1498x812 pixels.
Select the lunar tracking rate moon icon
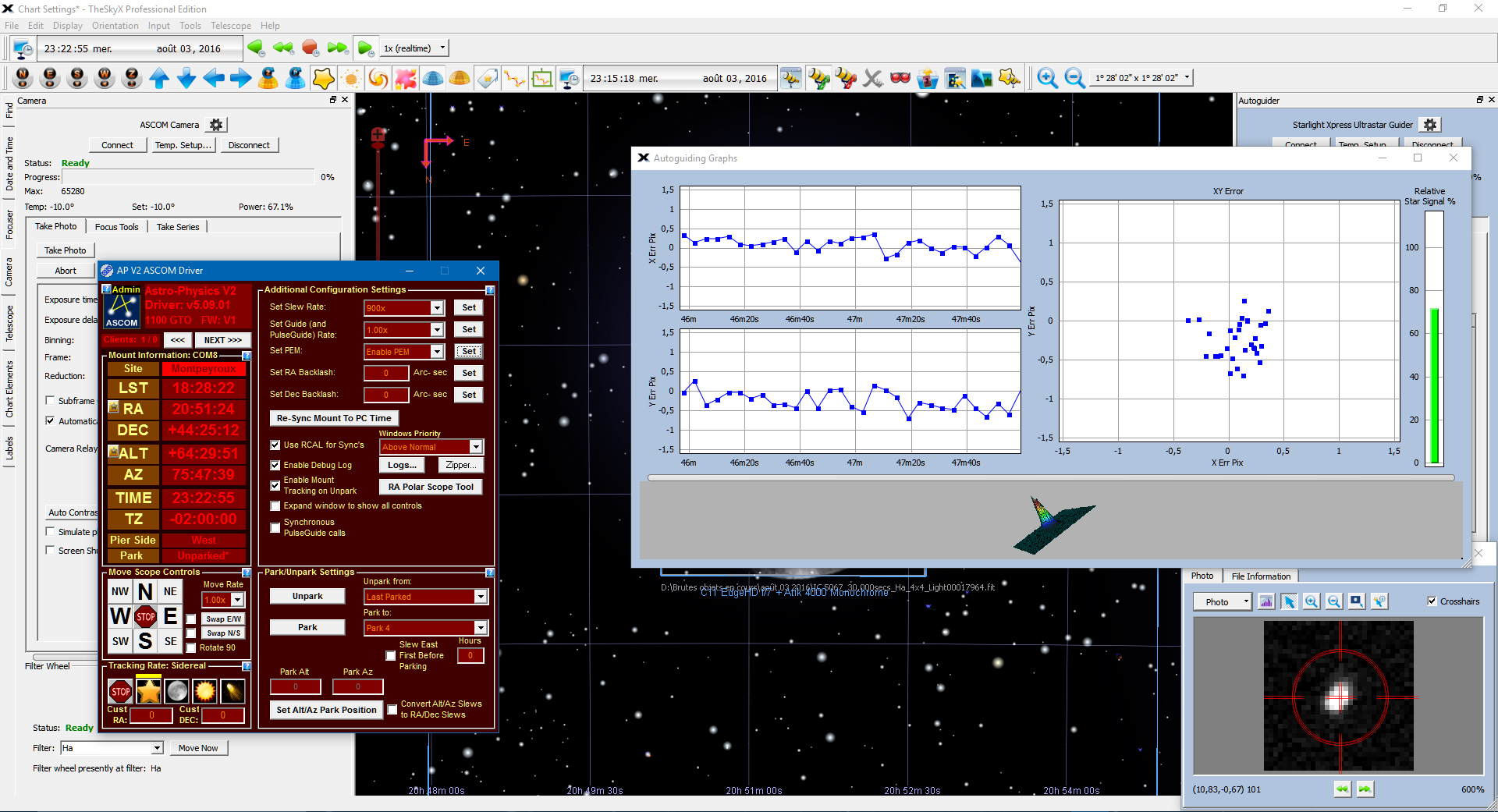(177, 691)
